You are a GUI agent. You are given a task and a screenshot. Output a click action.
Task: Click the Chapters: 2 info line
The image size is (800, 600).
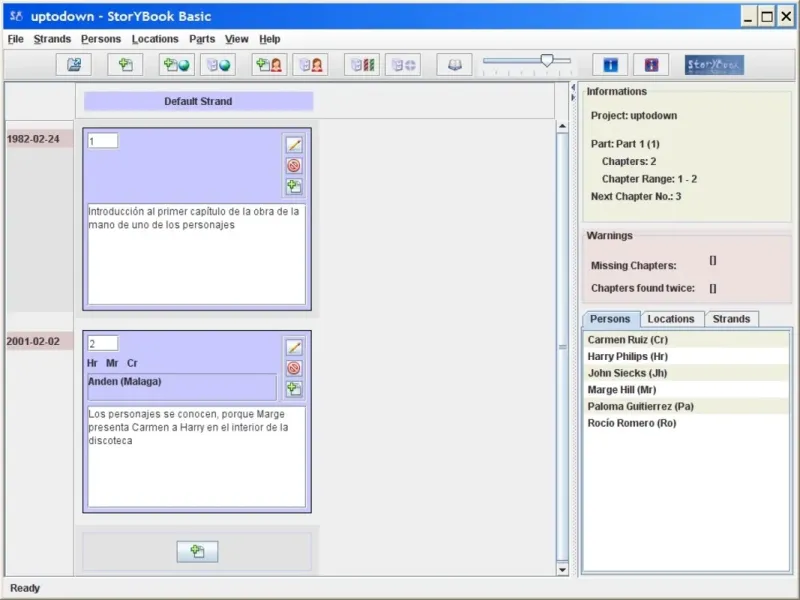[x=629, y=162]
